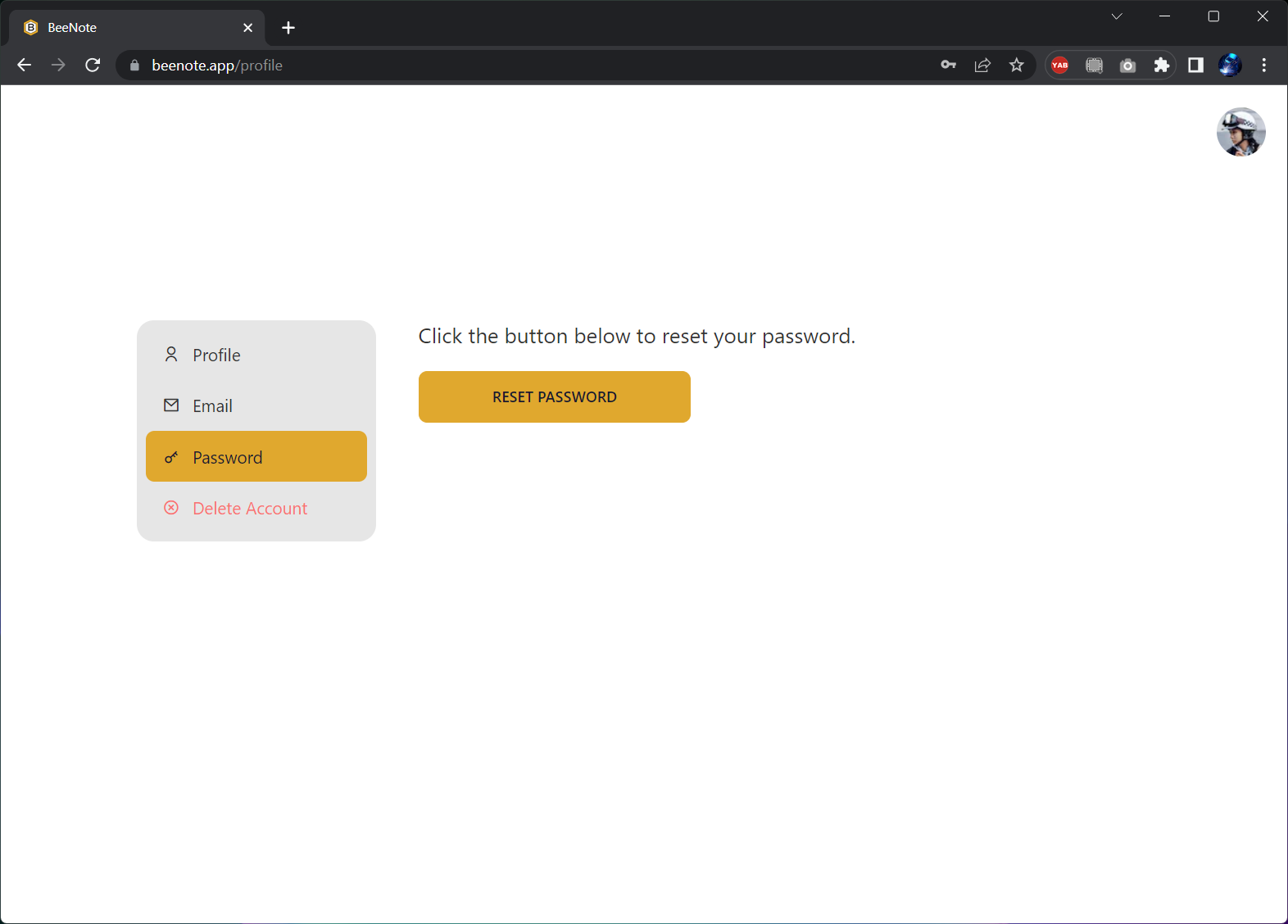Open the tab search dropdown chevron
1288x924 pixels.
point(1117,16)
